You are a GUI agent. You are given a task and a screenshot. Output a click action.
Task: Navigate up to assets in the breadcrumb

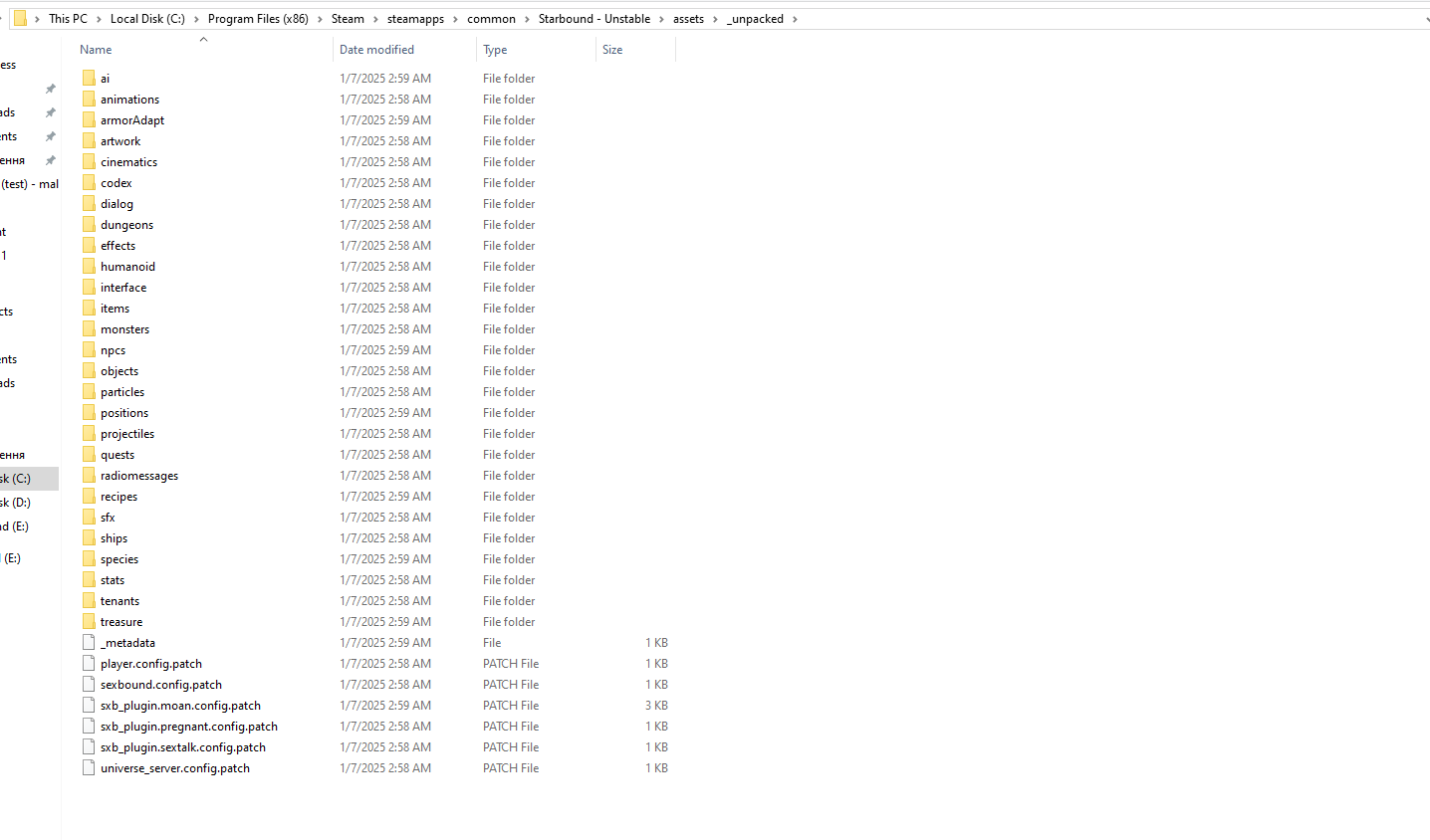coord(688,19)
